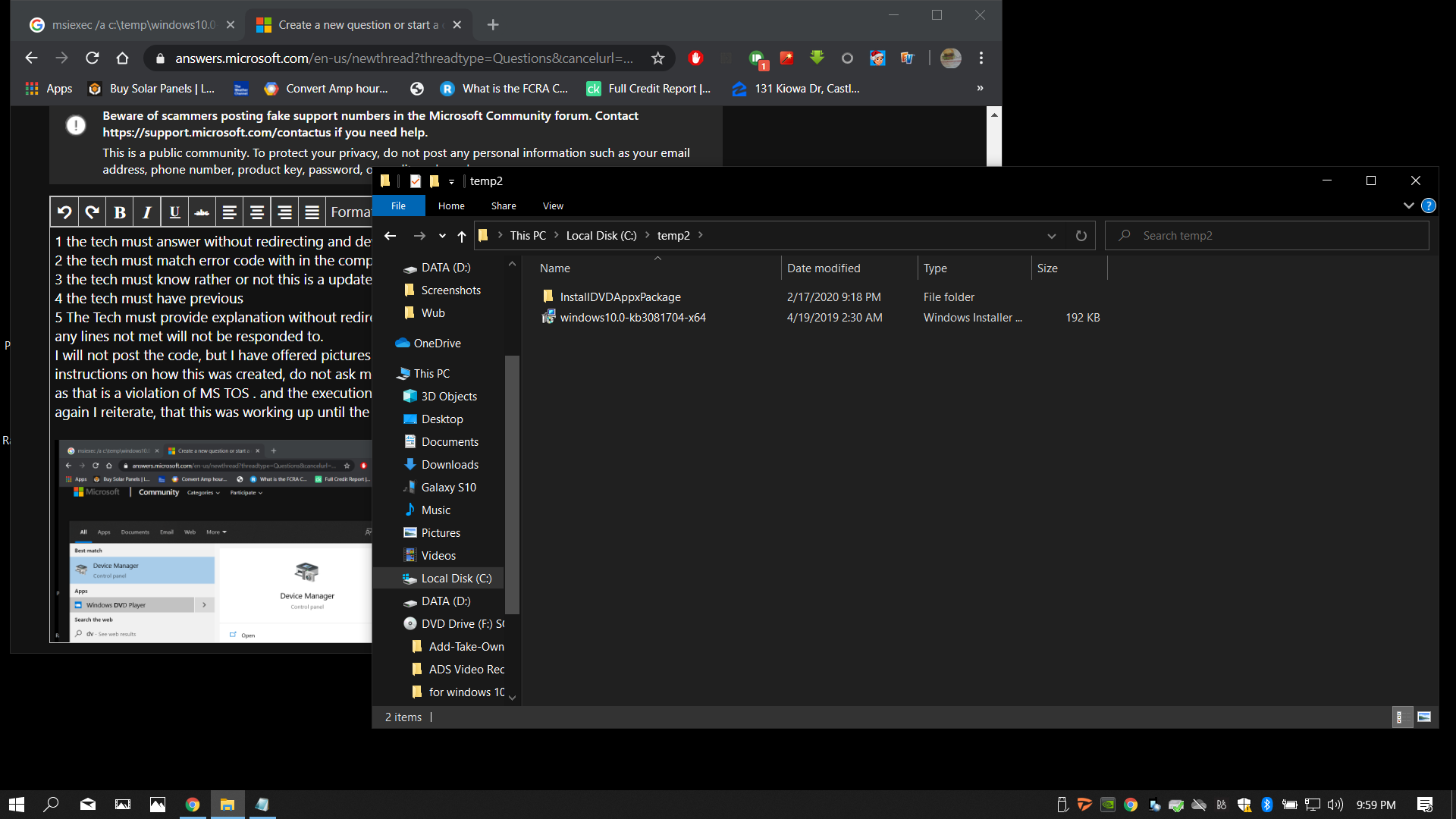Click the Chrome back arrow
Image resolution: width=1456 pixels, height=819 pixels.
pyautogui.click(x=31, y=58)
